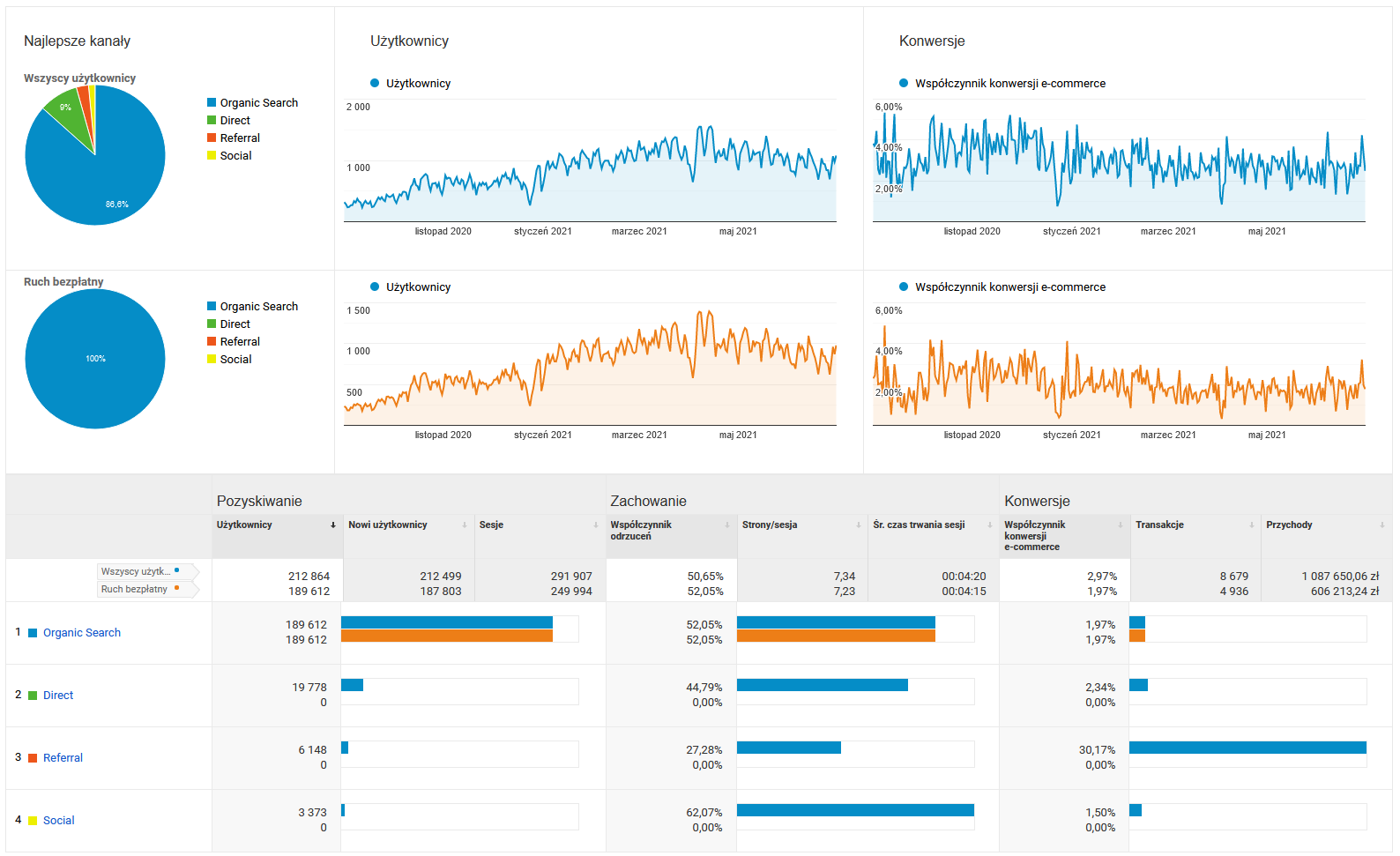Open Referral channel link in table
This screenshot has width=1400, height=856.
click(63, 758)
